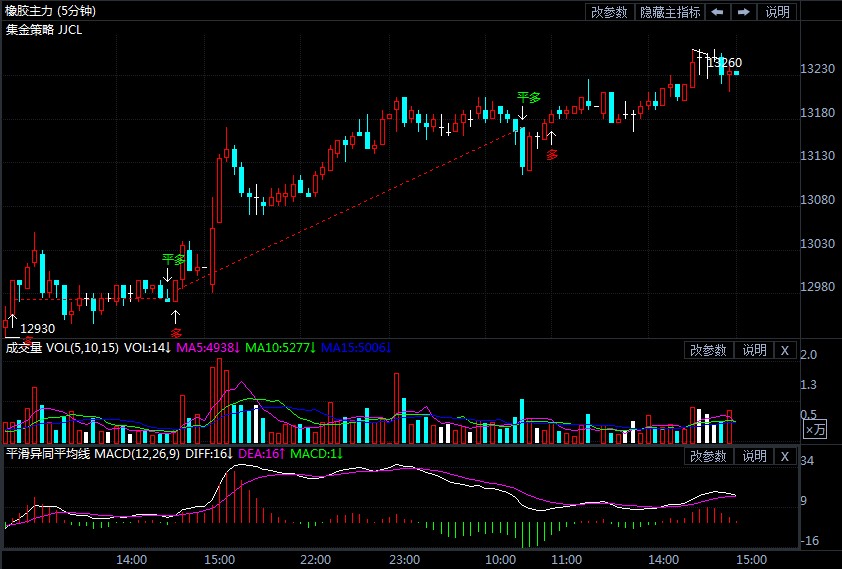The image size is (842, 569).
Task: Open 说明 for the MACD panel
Action: tap(754, 456)
